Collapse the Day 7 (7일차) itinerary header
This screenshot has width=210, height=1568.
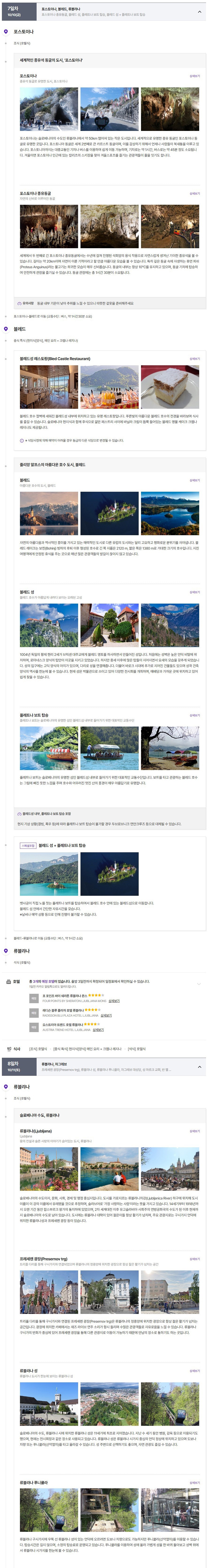click(x=199, y=12)
